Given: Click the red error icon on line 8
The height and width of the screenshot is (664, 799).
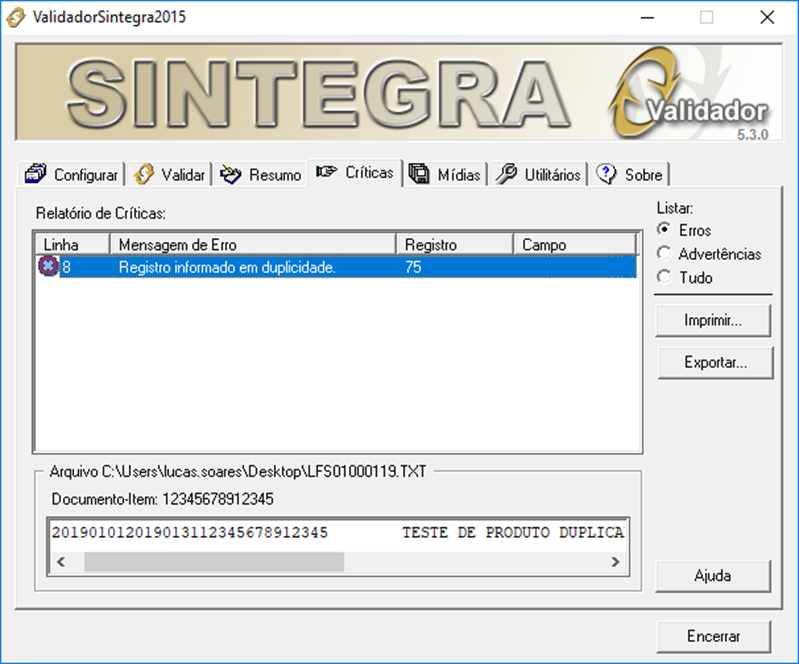Looking at the screenshot, I should pos(48,266).
